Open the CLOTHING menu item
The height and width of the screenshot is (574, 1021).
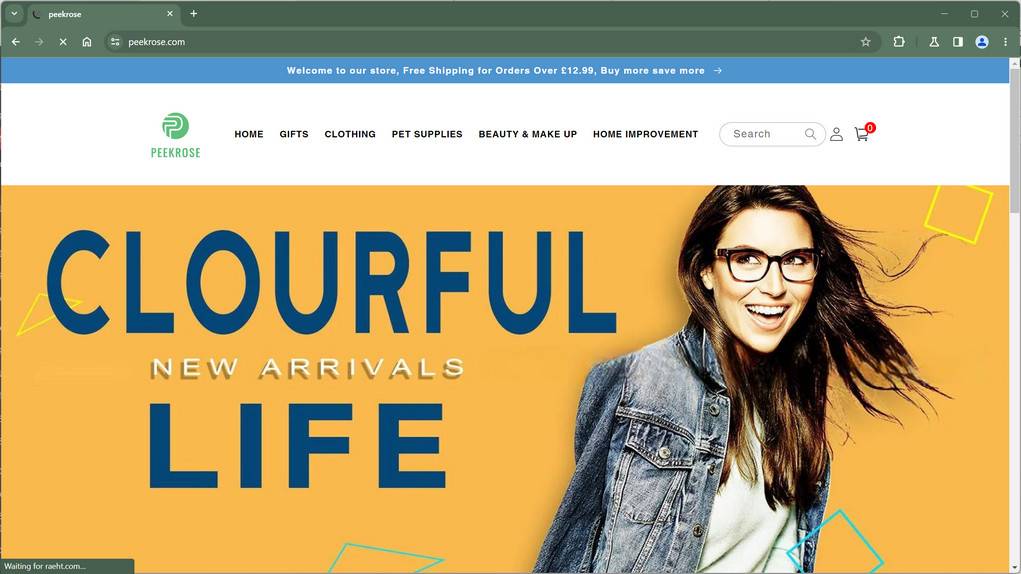(350, 134)
